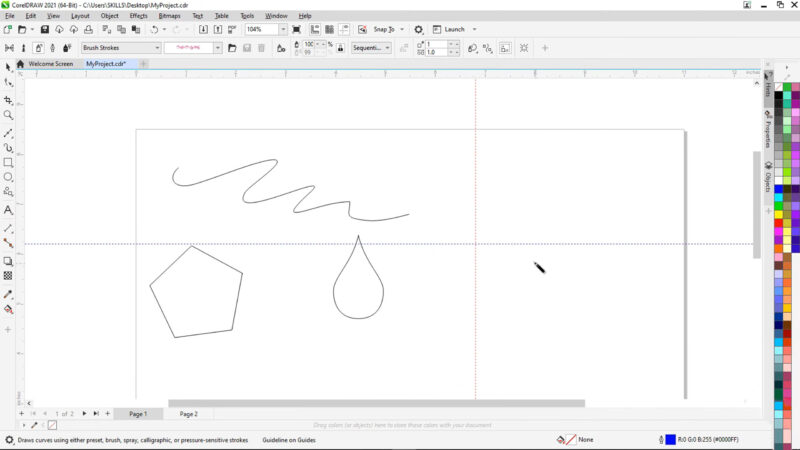
Task: Select the Freehand tool
Action: point(8,133)
